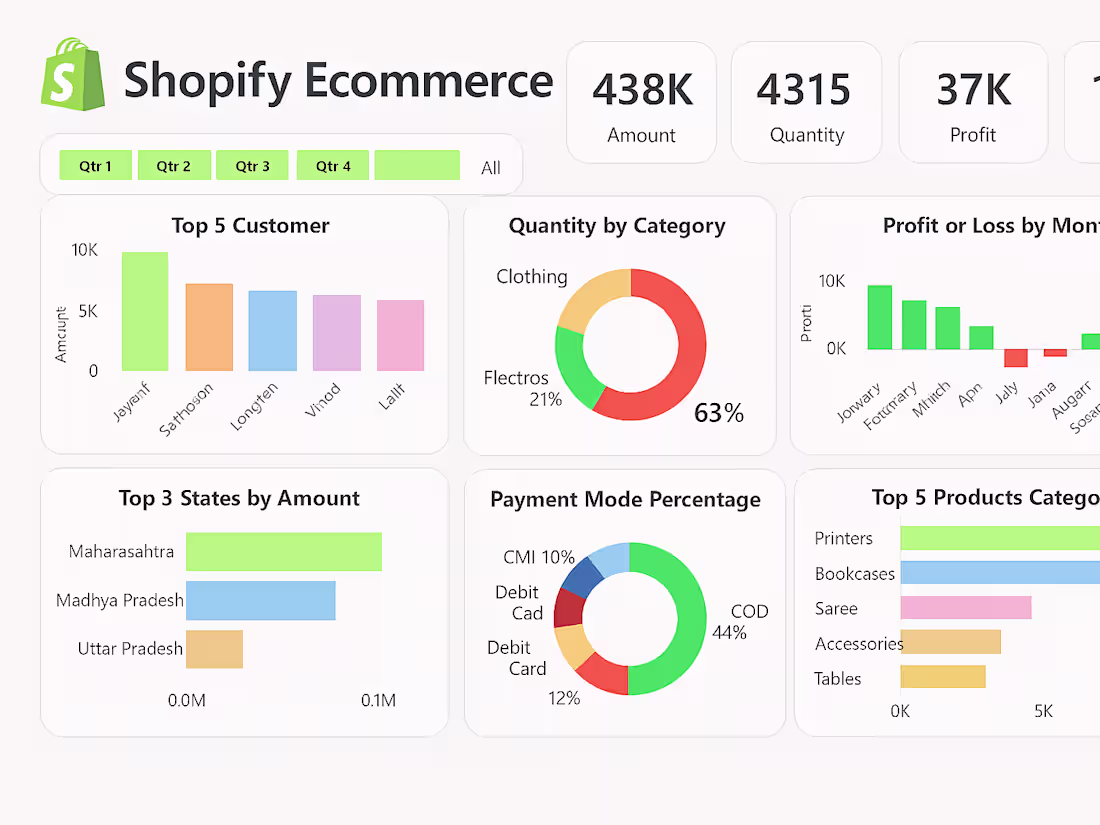Image resolution: width=1100 pixels, height=825 pixels.
Task: Click the unlabeled green filter button
Action: click(417, 165)
